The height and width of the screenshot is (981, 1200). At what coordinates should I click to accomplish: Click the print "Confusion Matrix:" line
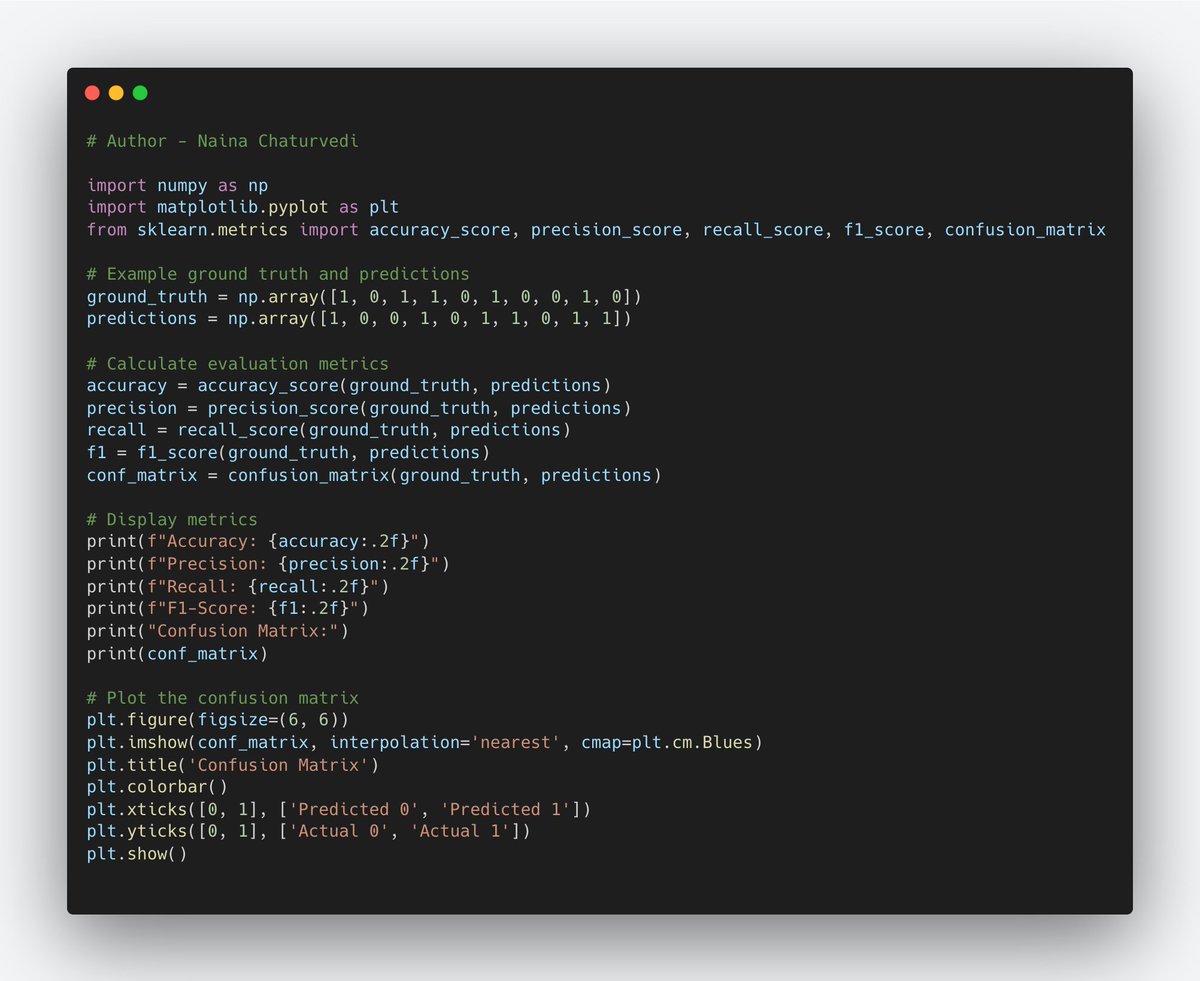[218, 631]
